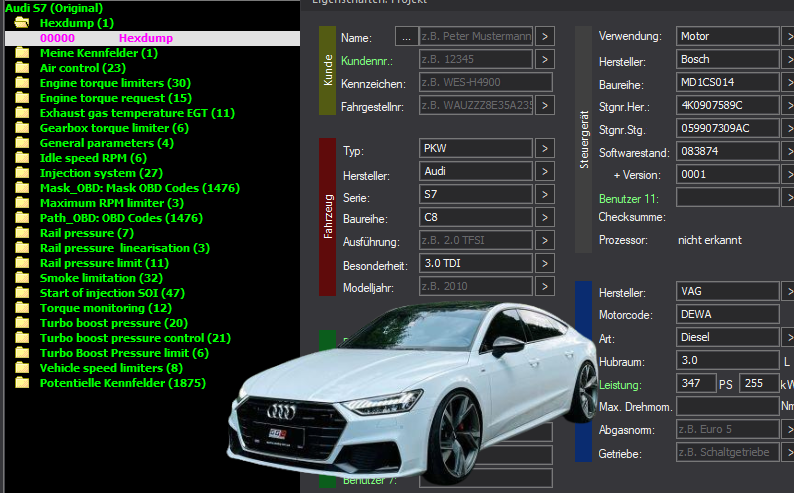
Task: Click the Fahrgestellnr. input field
Action: coord(476,105)
